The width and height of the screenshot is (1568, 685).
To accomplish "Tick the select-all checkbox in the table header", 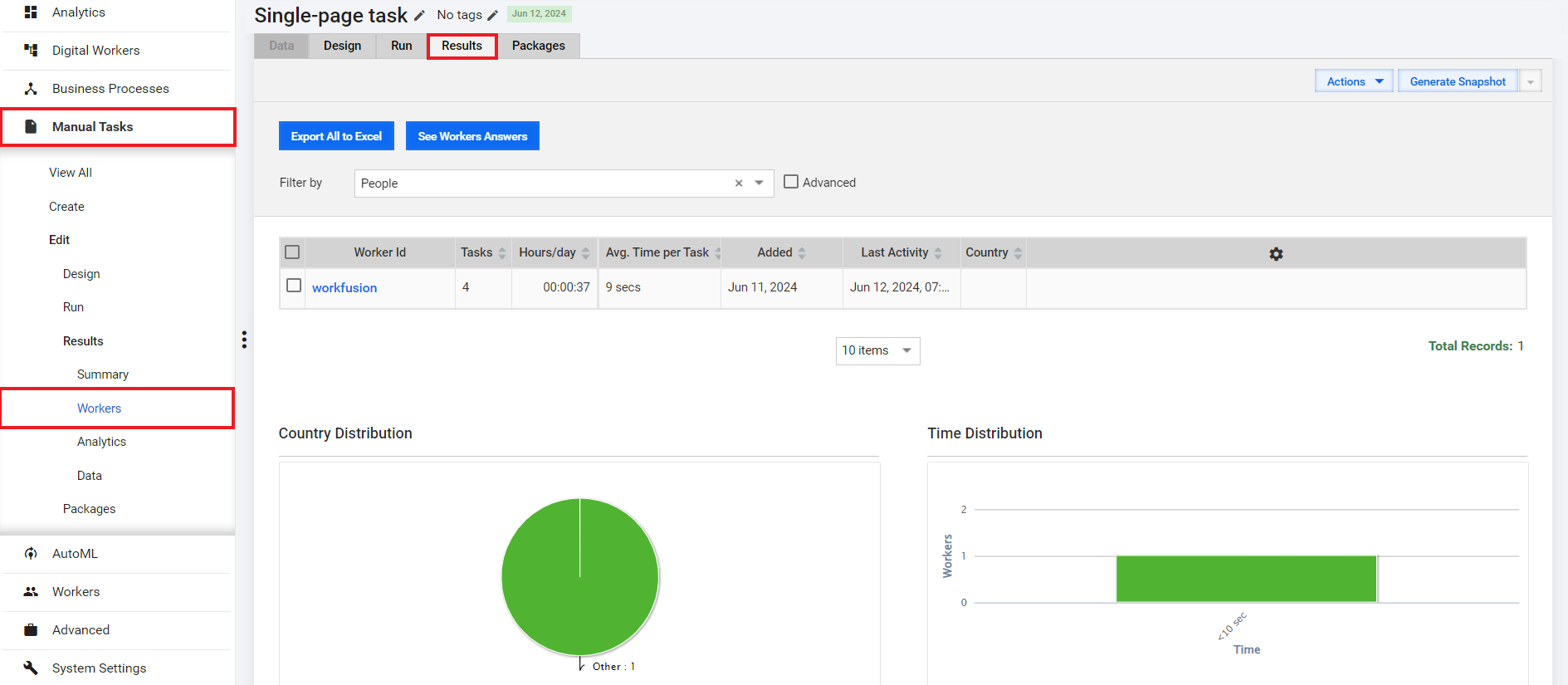I will (292, 252).
